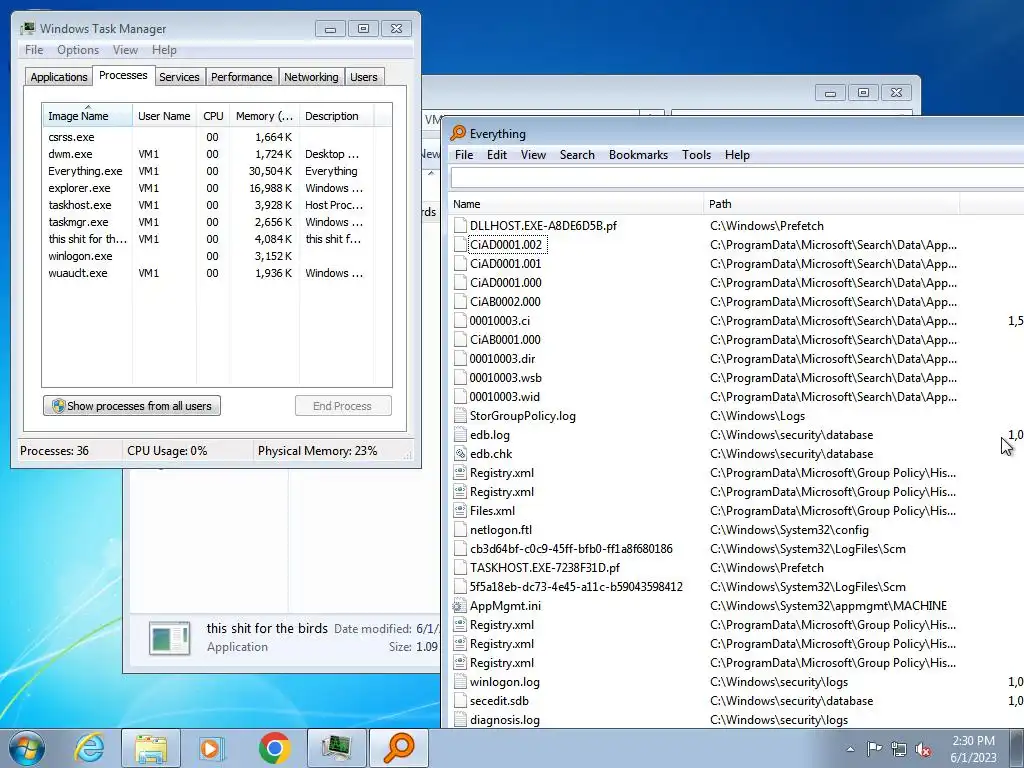
Task: Click file icon of DLLHOST.EXE-A8DE6D5B.pf
Action: point(460,225)
